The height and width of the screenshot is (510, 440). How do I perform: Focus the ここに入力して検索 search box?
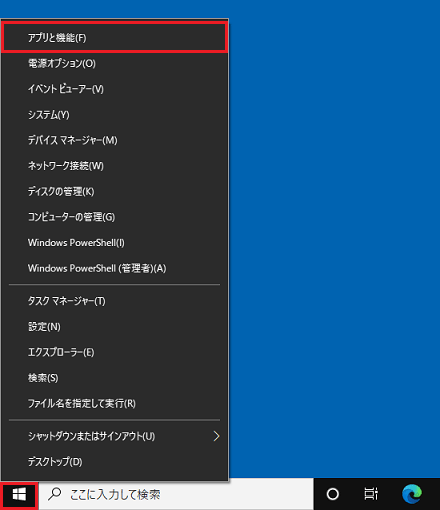click(176, 494)
